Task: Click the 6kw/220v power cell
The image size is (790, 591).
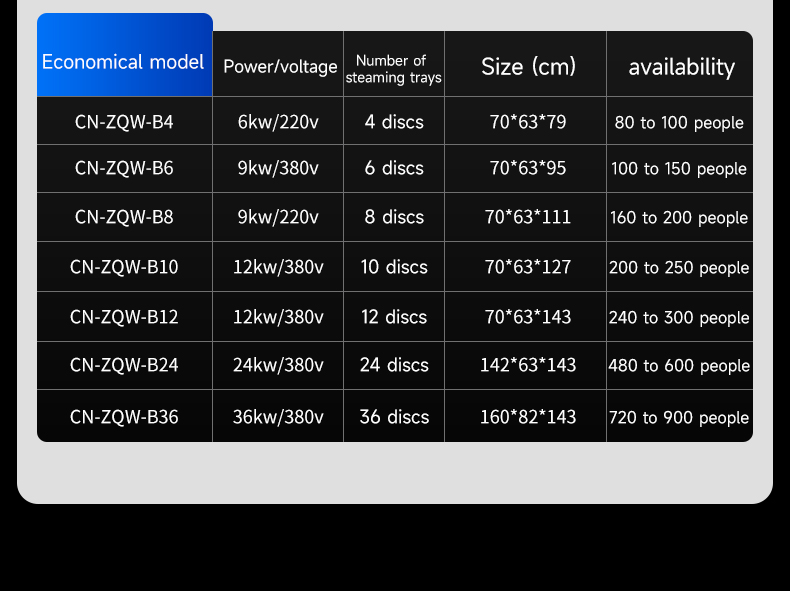Action: [x=278, y=122]
